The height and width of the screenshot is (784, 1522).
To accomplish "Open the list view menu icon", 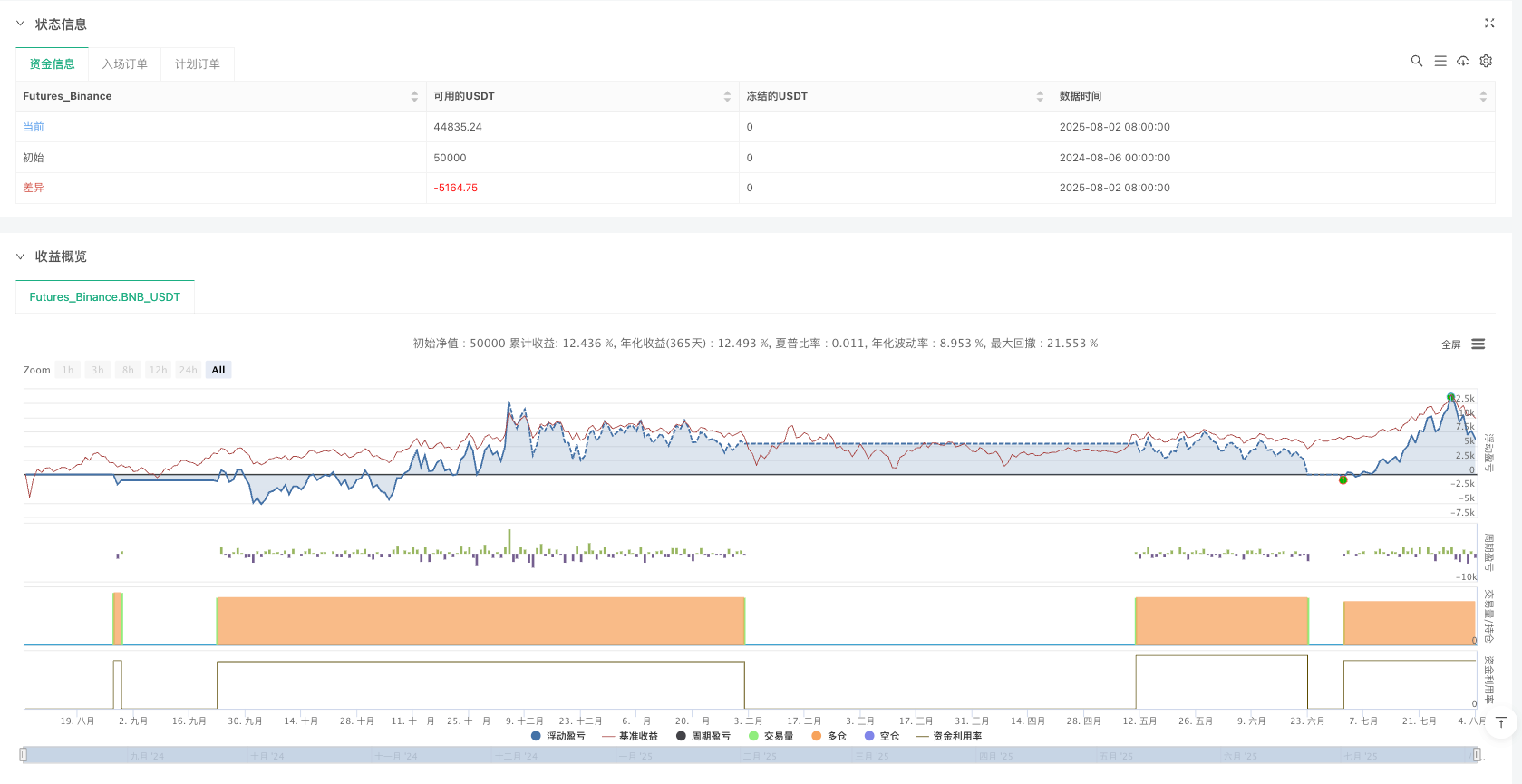I will [1440, 61].
